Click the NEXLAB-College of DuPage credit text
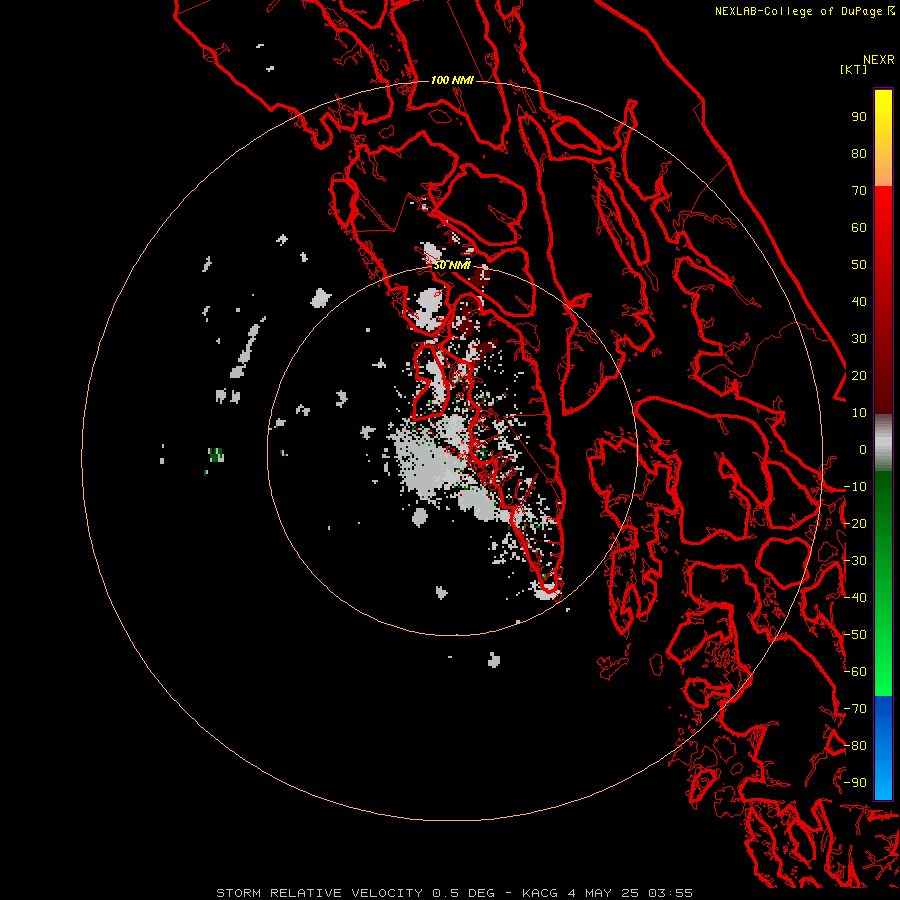Screen dimensions: 900x900 tap(798, 11)
